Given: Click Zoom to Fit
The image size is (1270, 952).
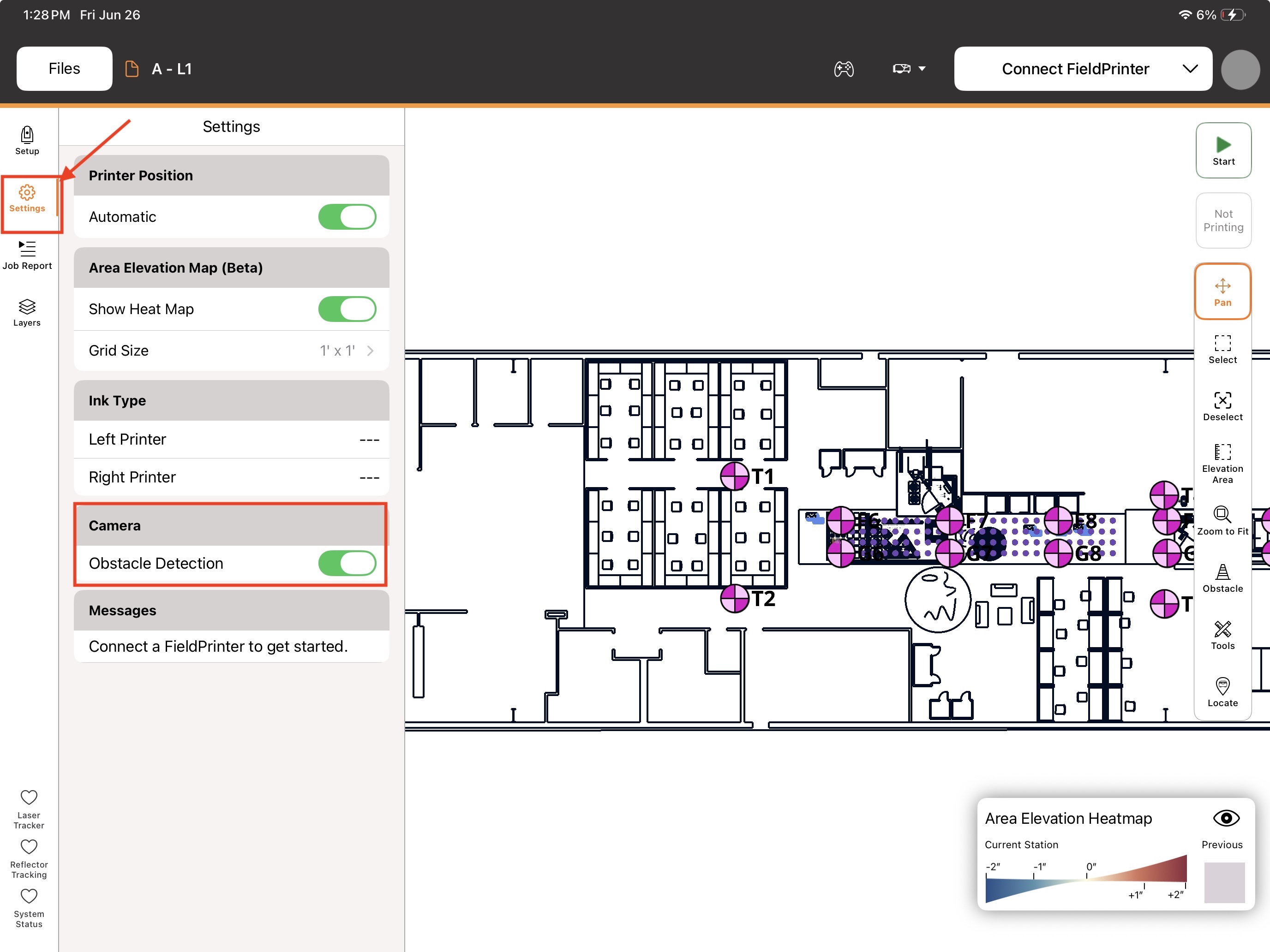Looking at the screenshot, I should (x=1222, y=521).
